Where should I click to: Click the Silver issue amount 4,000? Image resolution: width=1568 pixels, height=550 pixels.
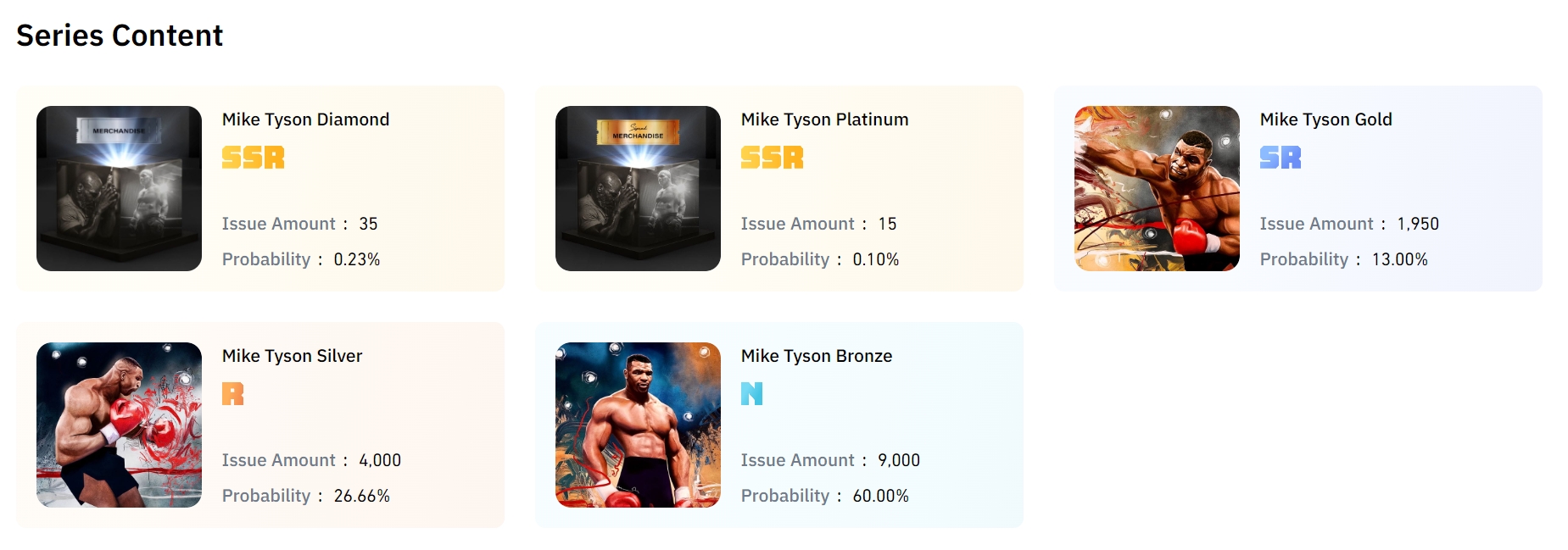pos(379,460)
